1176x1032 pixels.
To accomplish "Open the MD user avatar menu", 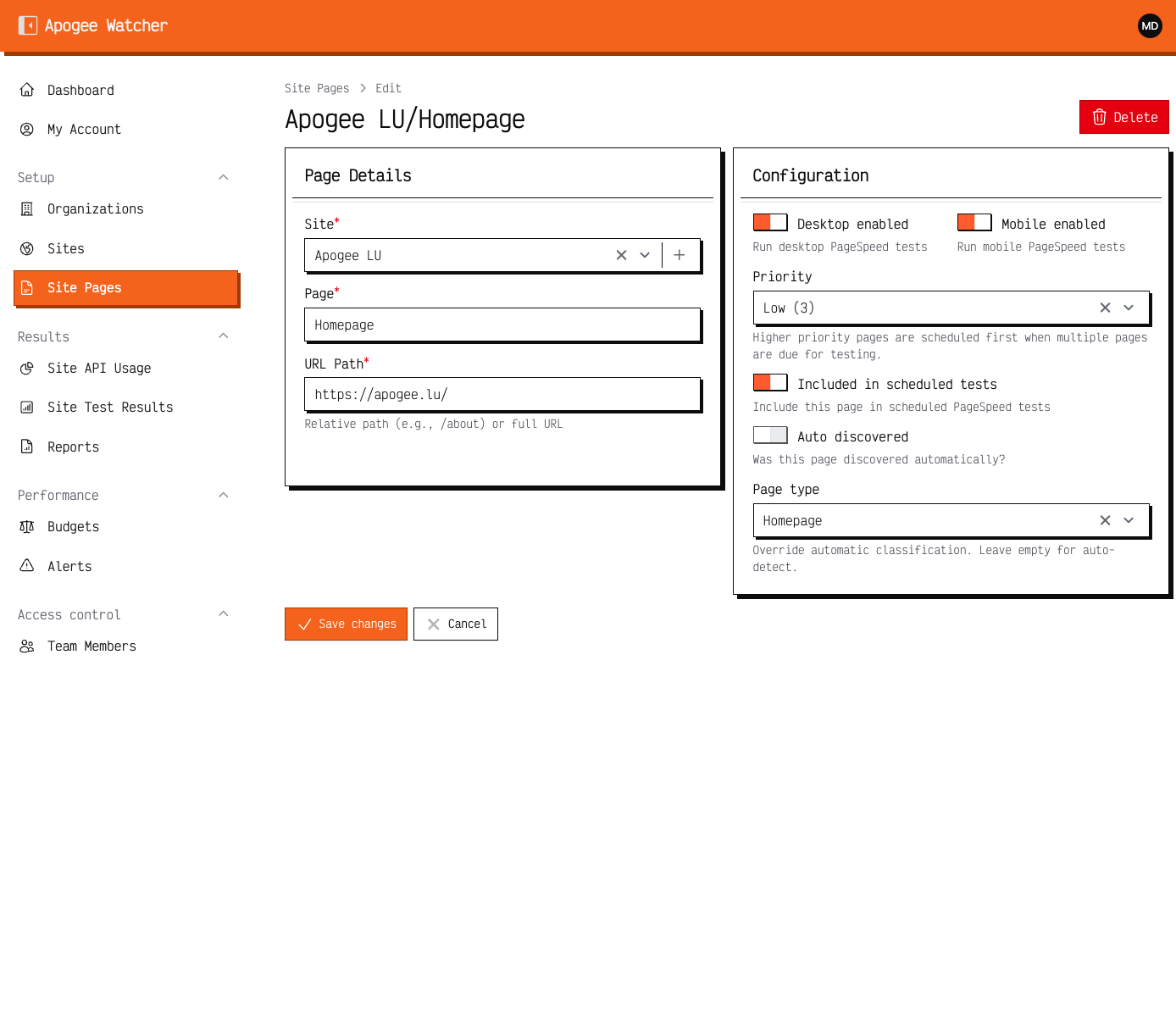I will point(1150,26).
